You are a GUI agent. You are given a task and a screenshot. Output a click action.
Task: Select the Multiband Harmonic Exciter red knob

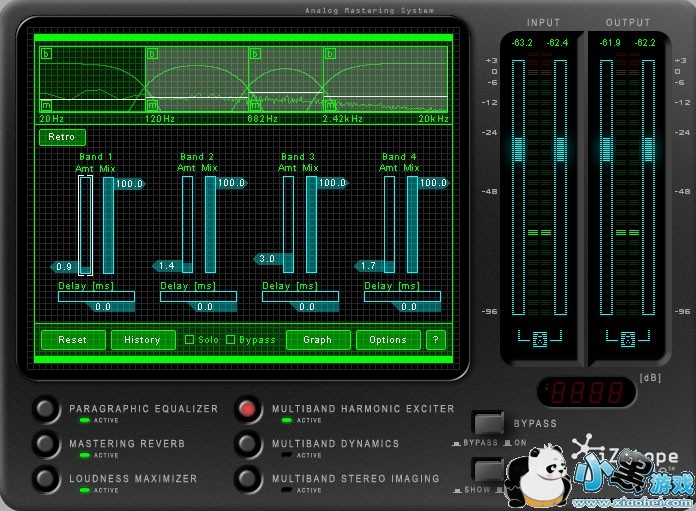[248, 408]
